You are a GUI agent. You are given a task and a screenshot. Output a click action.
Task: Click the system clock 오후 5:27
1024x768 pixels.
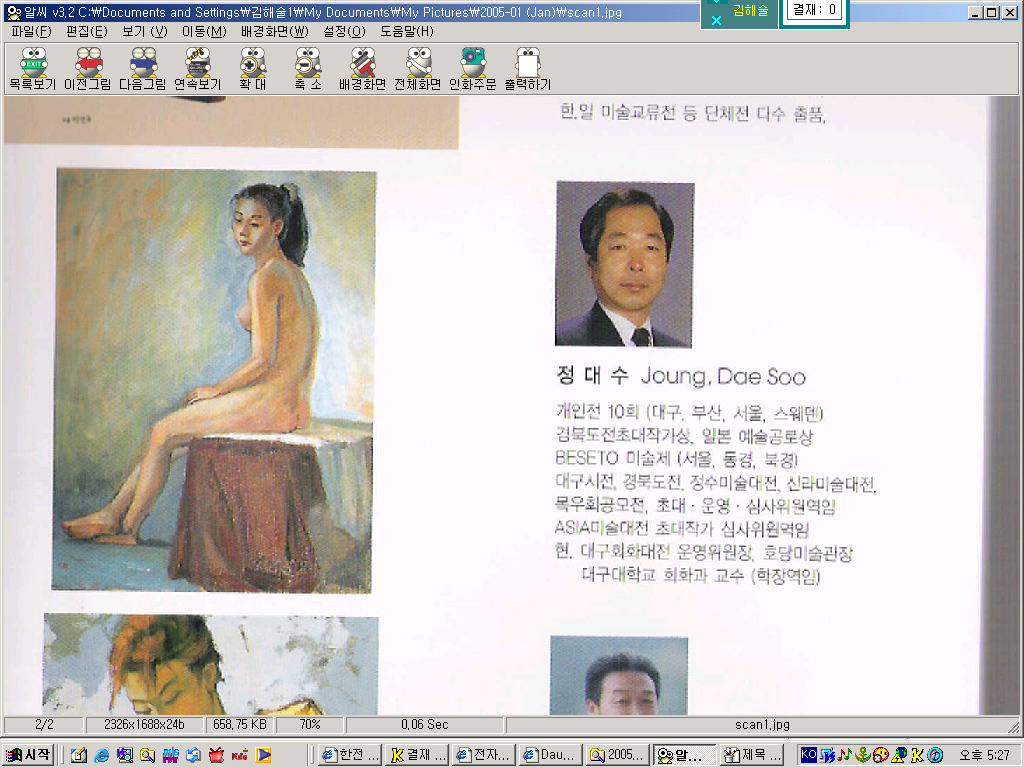(985, 755)
